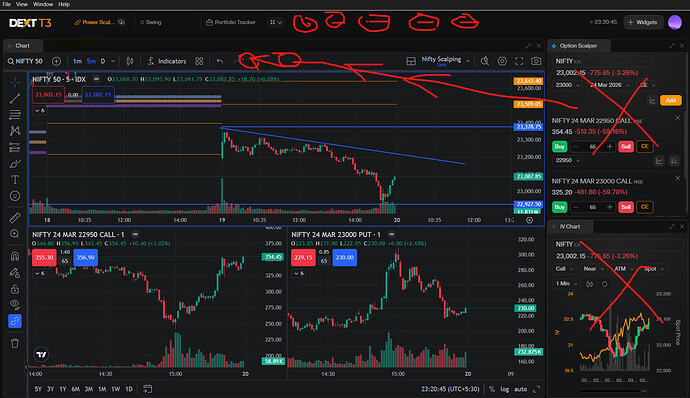Viewport: 690px width, 398px height.
Task: Toggle the CE button for the 22950 CALL
Action: [645, 147]
